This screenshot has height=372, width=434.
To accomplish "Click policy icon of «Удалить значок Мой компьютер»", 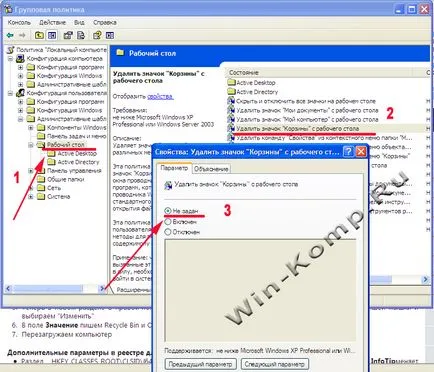I will (x=231, y=119).
